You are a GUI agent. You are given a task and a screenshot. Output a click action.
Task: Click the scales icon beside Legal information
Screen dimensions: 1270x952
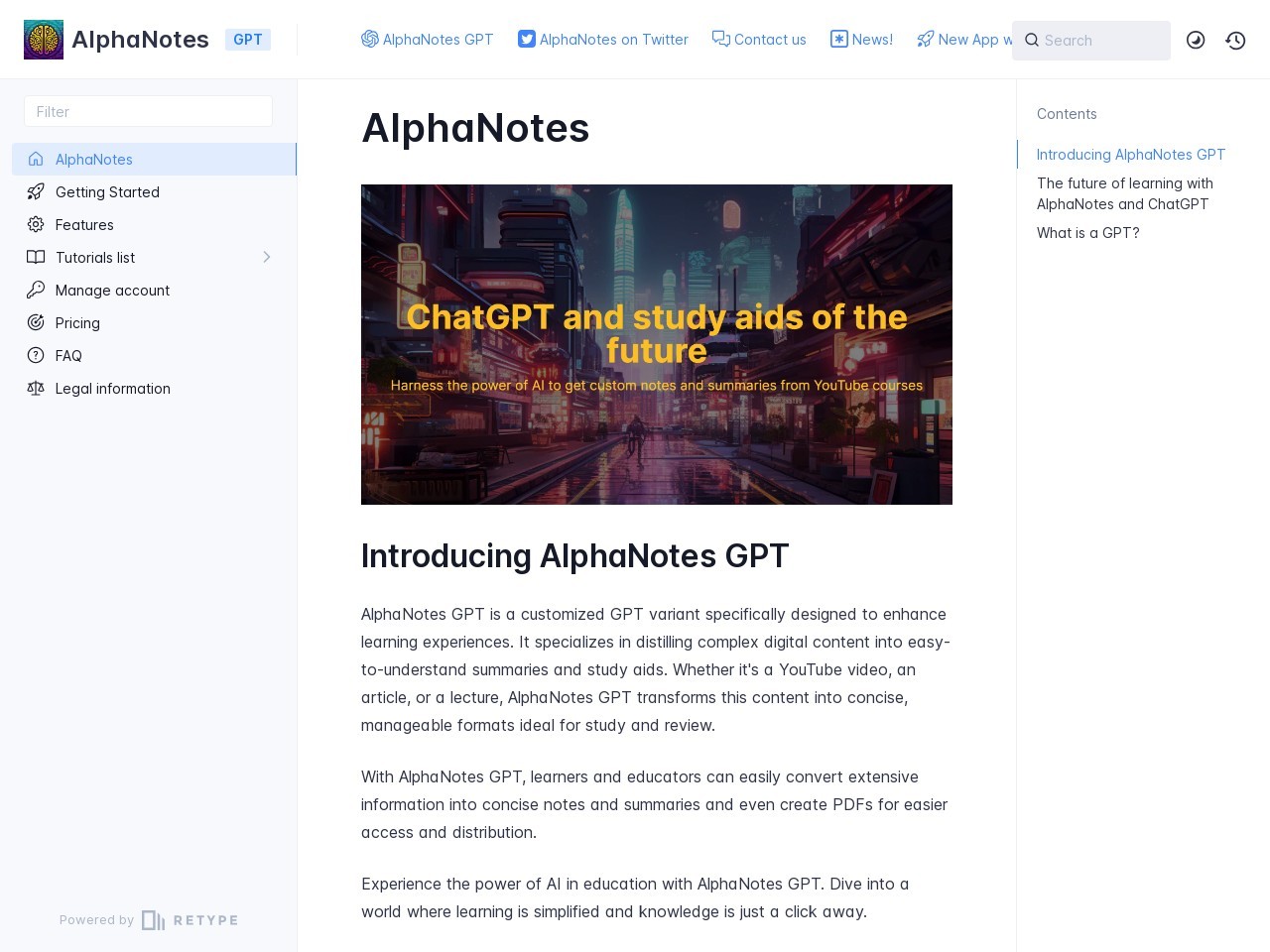pos(36,388)
